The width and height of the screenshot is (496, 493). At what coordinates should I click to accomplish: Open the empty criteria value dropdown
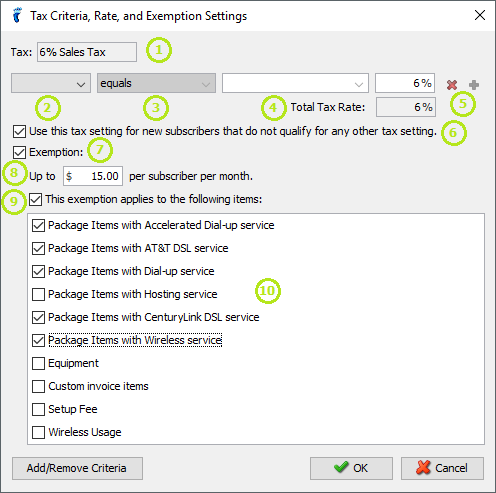point(295,83)
